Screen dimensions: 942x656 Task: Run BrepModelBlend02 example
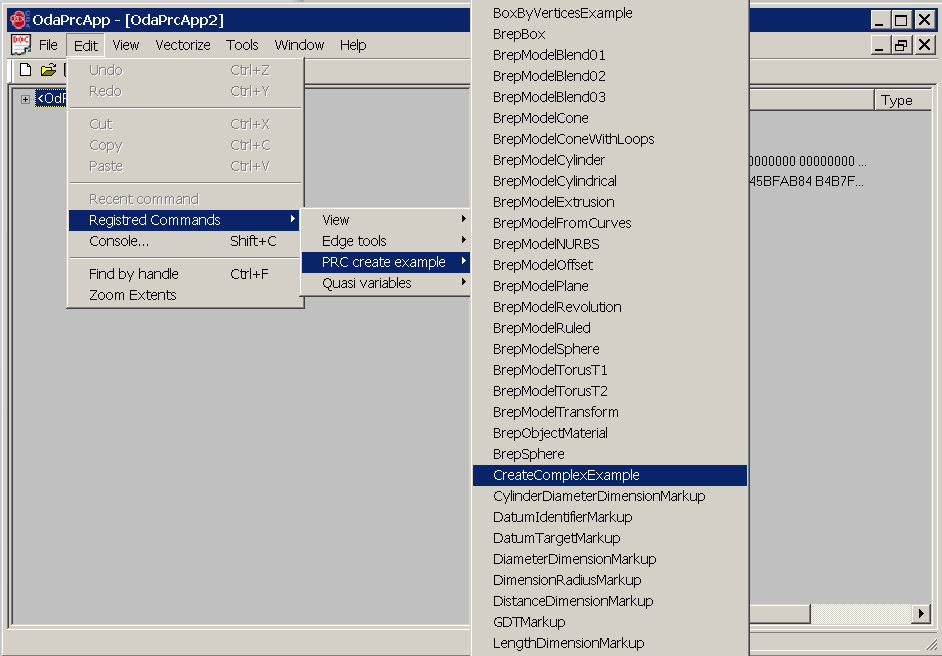tap(610, 76)
